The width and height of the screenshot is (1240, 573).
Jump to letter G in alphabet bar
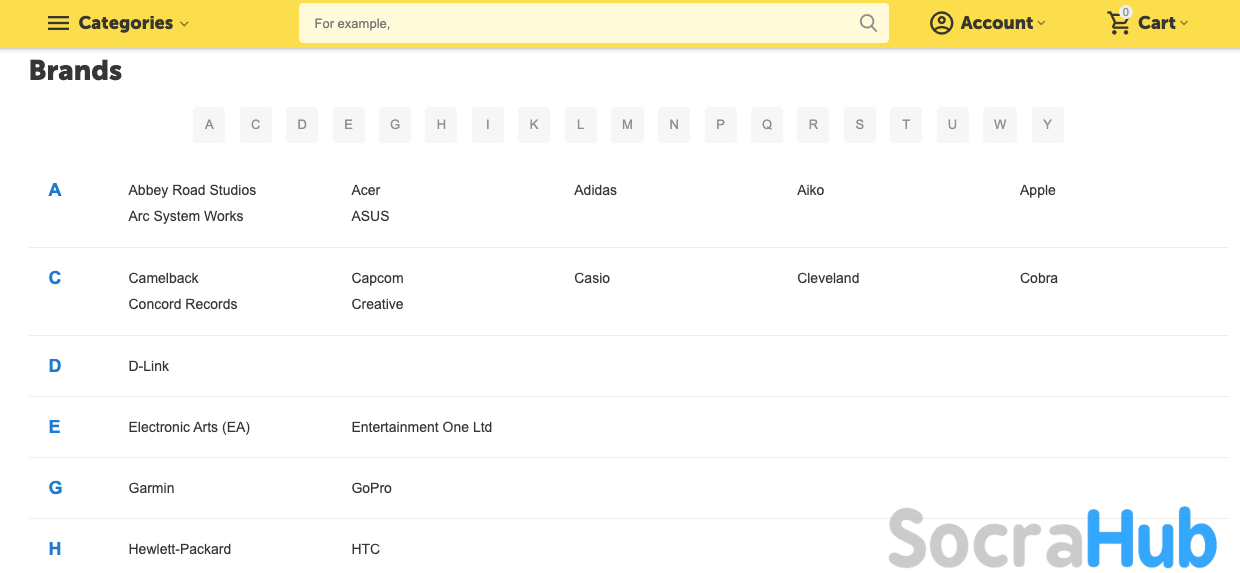(x=395, y=125)
